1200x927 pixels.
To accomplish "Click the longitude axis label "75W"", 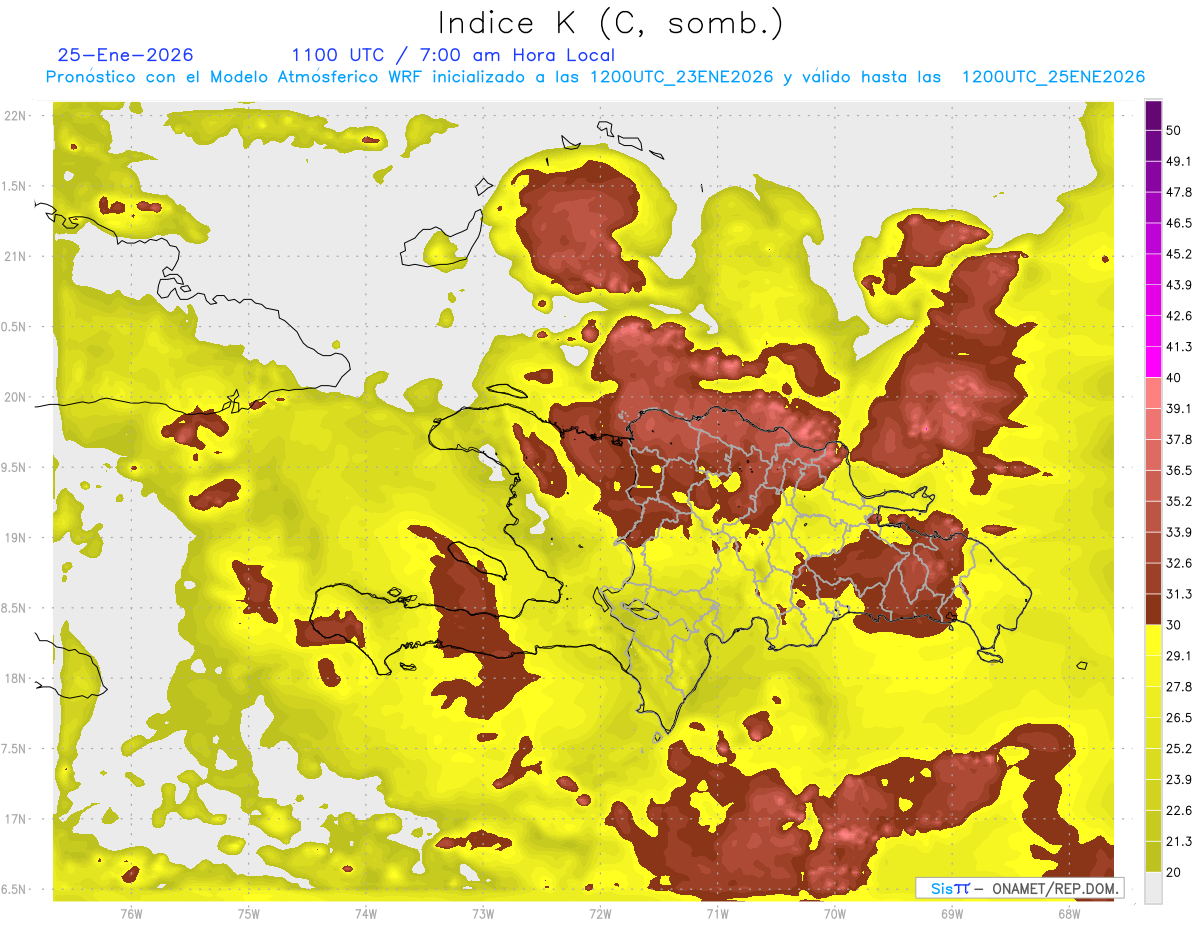I will [x=249, y=913].
